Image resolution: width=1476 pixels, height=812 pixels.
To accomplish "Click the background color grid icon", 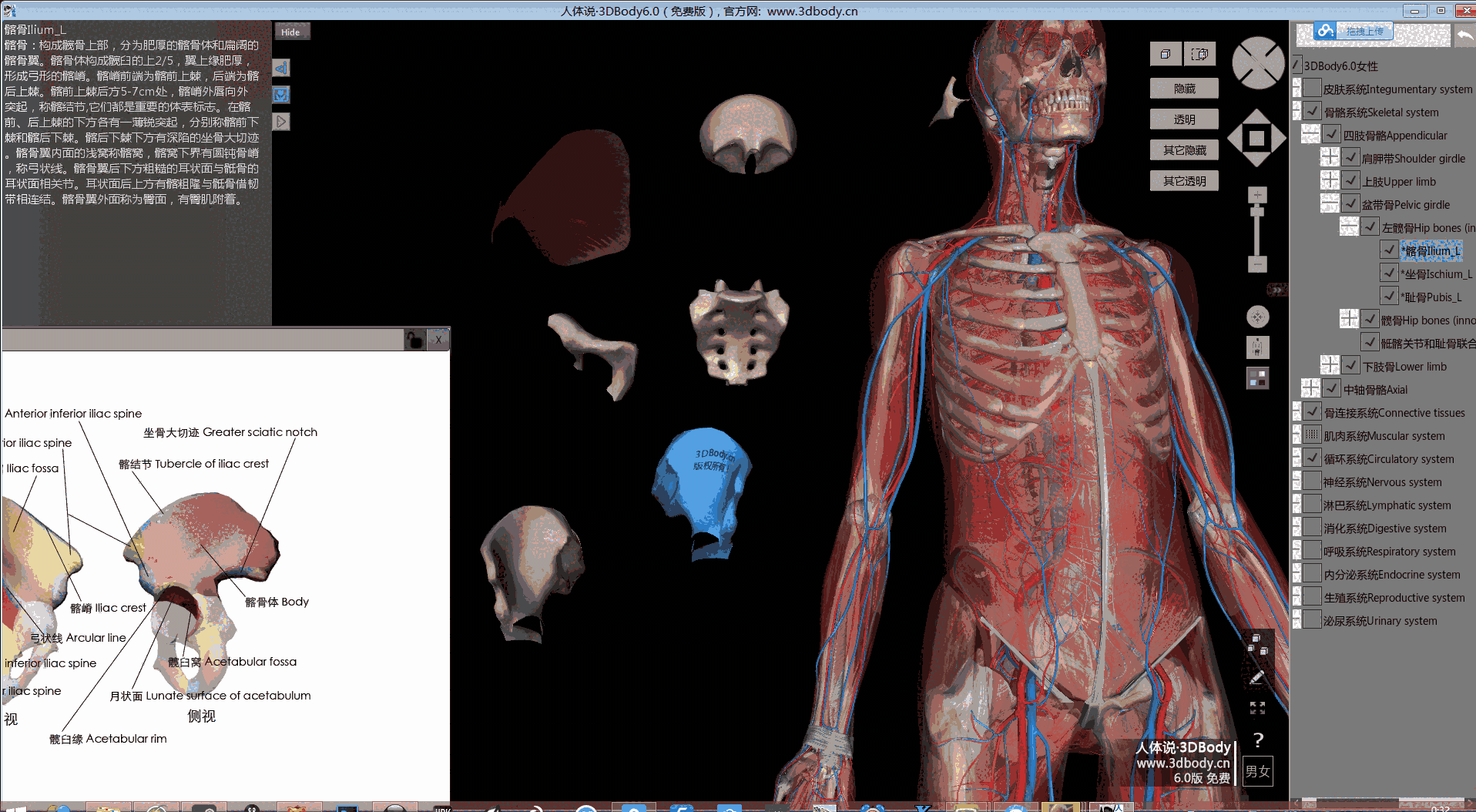I will coord(1257,378).
